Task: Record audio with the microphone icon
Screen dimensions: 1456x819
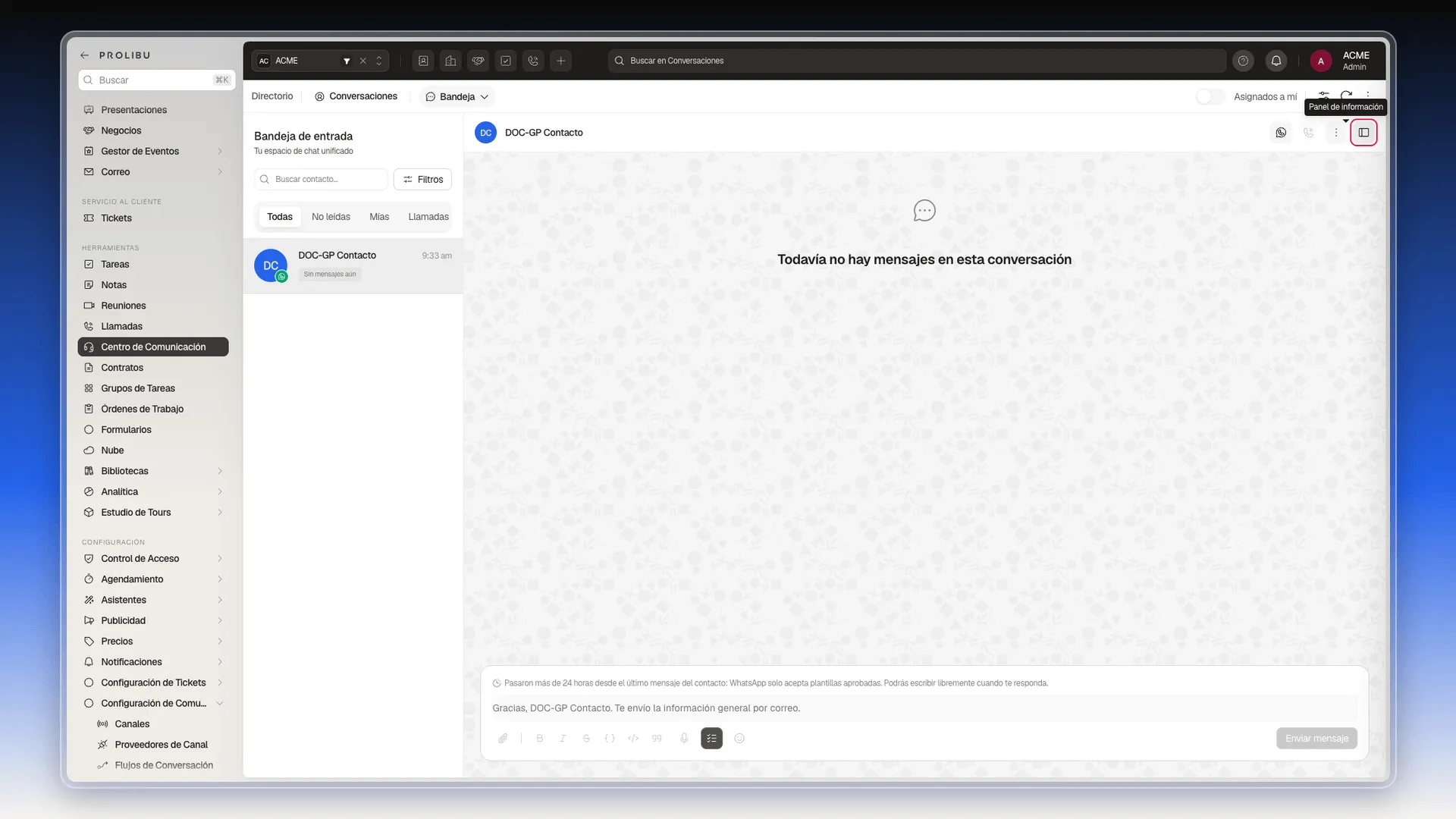Action: pos(684,738)
